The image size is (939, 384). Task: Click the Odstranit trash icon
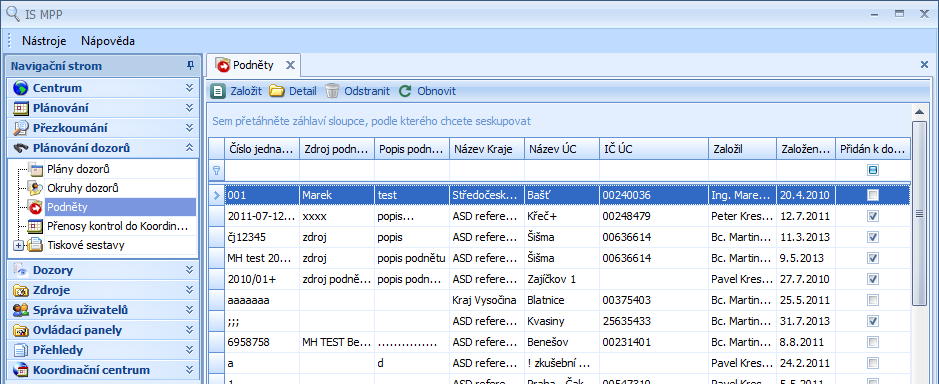pyautogui.click(x=332, y=91)
